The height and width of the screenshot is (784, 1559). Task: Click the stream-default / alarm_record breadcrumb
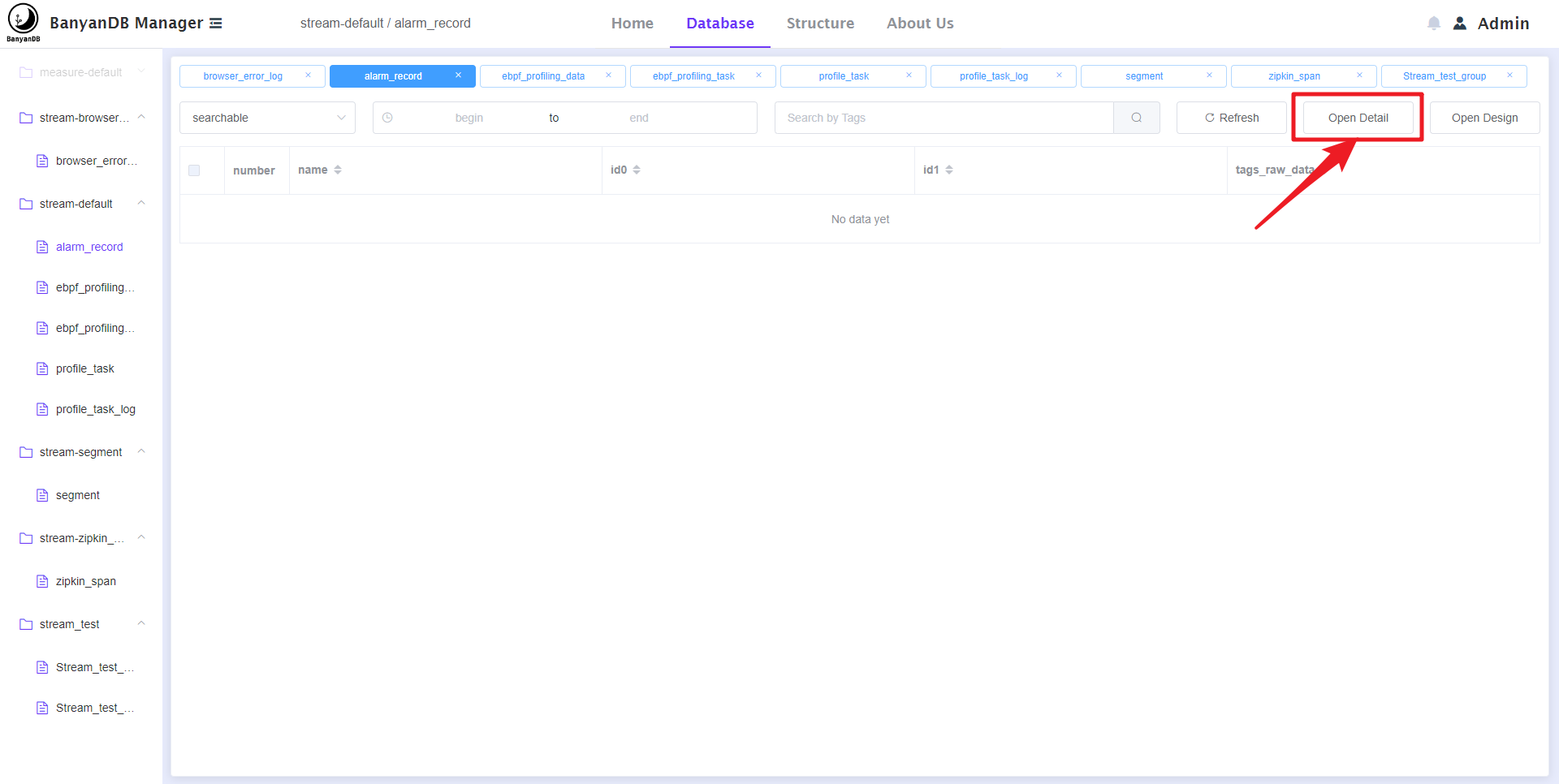(x=386, y=24)
